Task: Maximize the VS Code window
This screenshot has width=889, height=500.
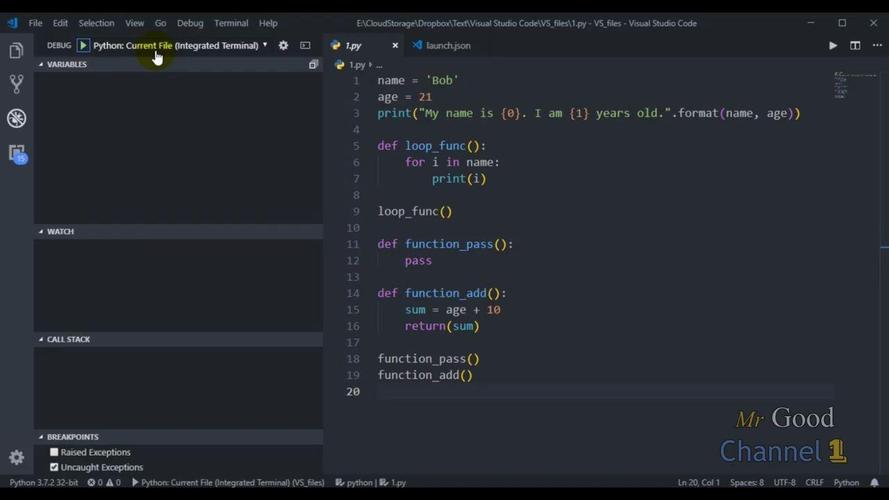Action: coord(842,23)
